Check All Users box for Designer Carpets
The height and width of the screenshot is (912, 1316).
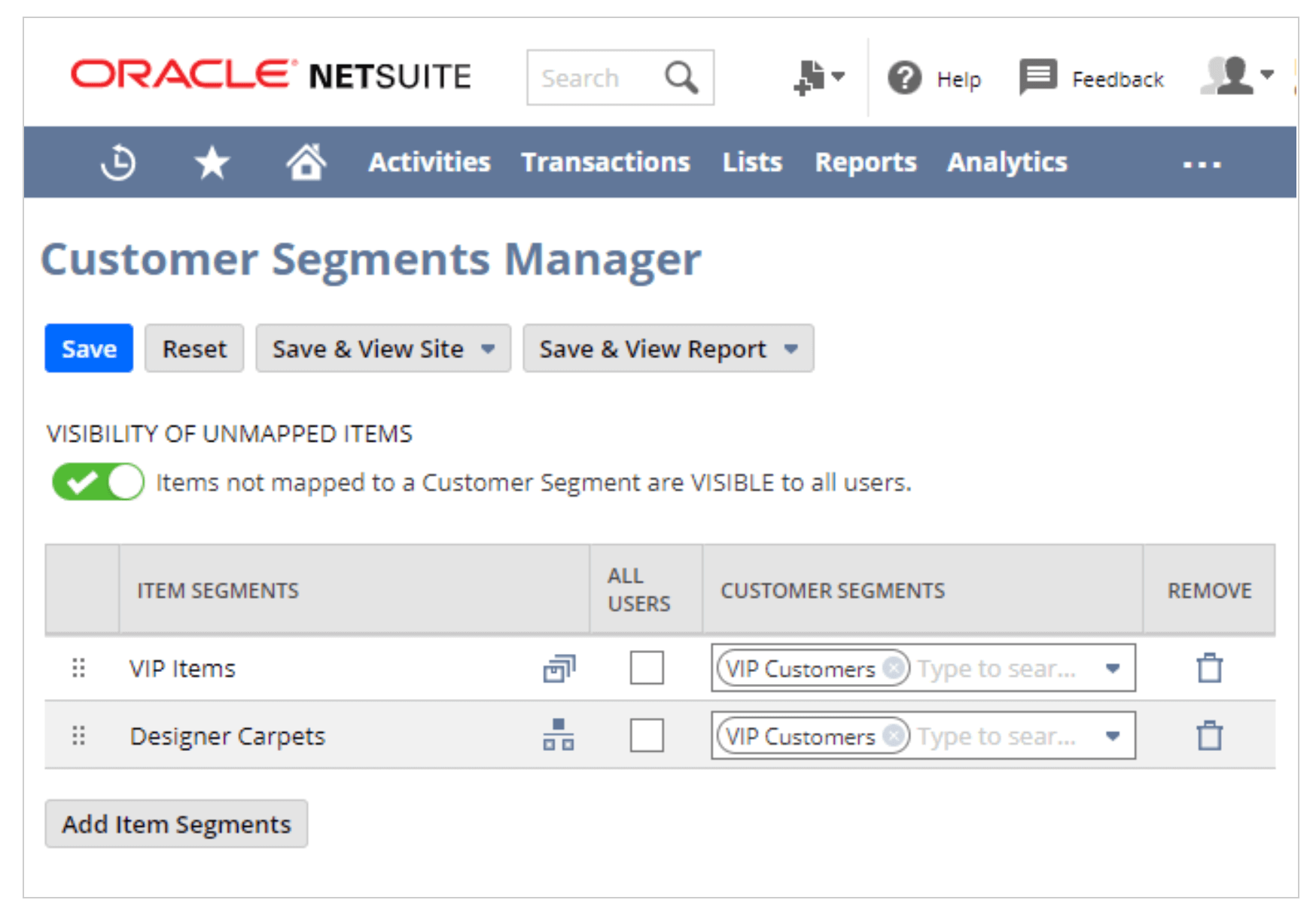[x=646, y=736]
